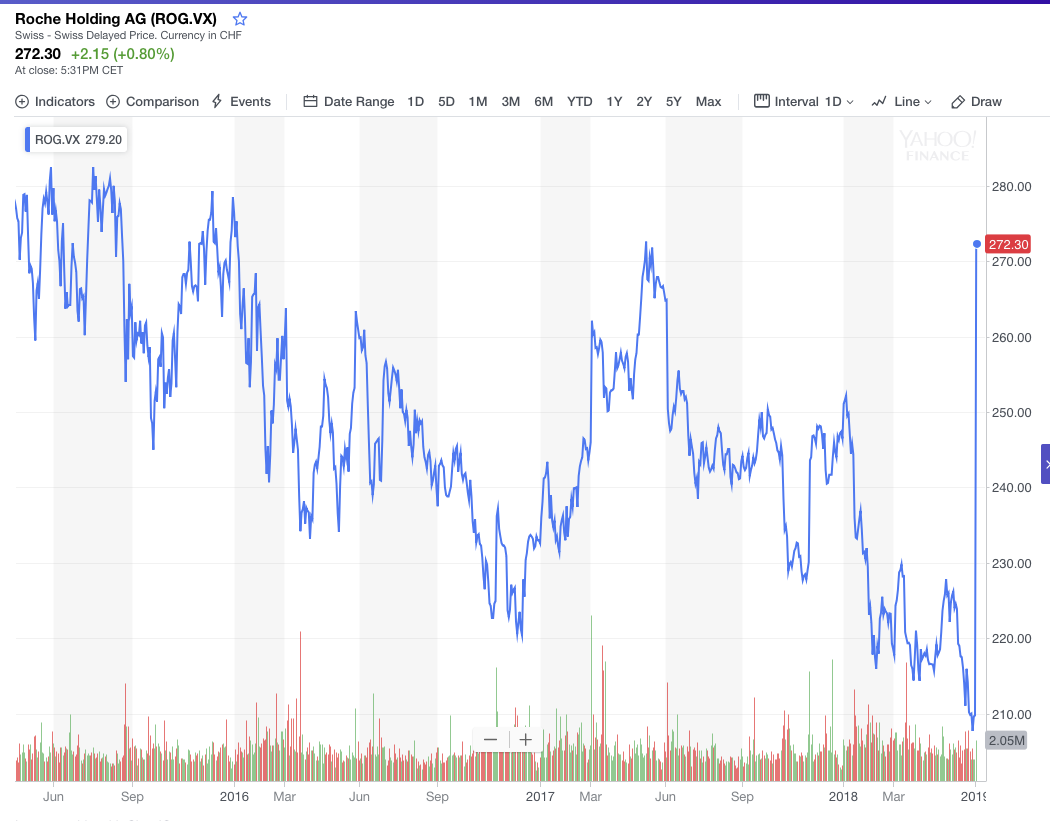Select the 1Y time range

[x=614, y=102]
